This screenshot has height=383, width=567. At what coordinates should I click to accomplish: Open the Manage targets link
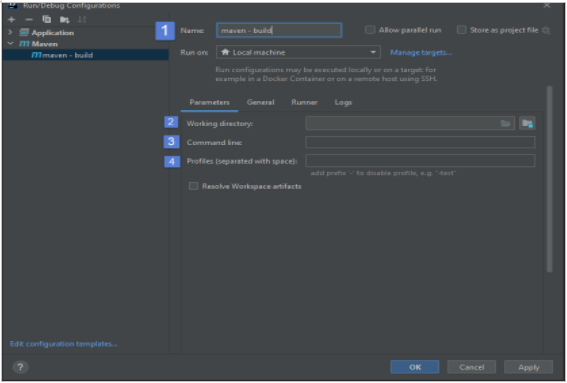tap(421, 52)
